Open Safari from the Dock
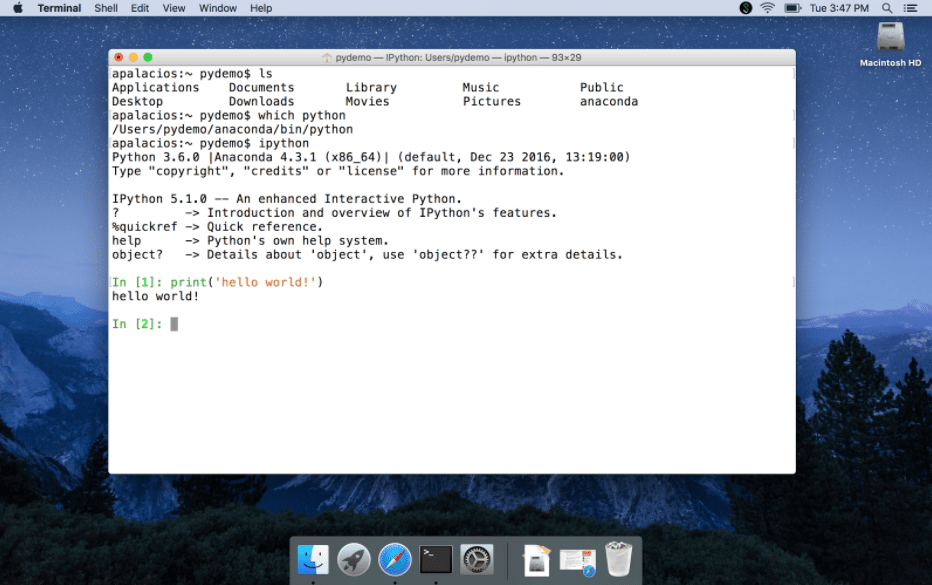 [394, 559]
